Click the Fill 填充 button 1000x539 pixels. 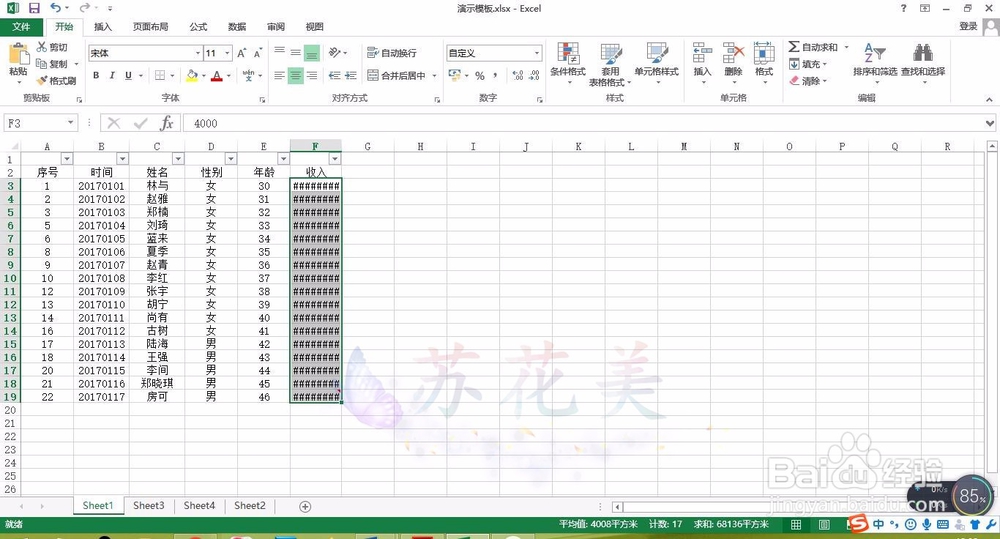point(808,64)
